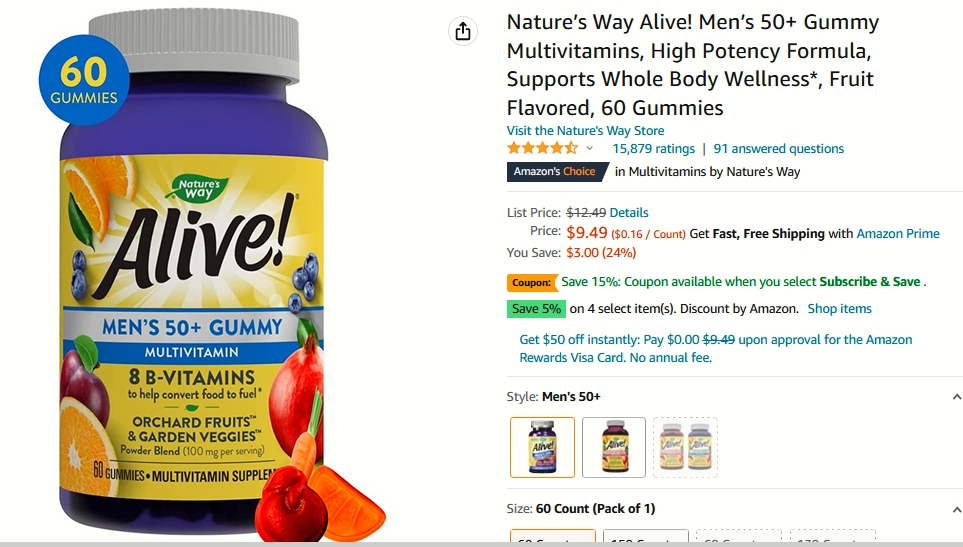Screen dimensions: 963x547
Task: Click Amazon Prime link
Action: click(898, 233)
